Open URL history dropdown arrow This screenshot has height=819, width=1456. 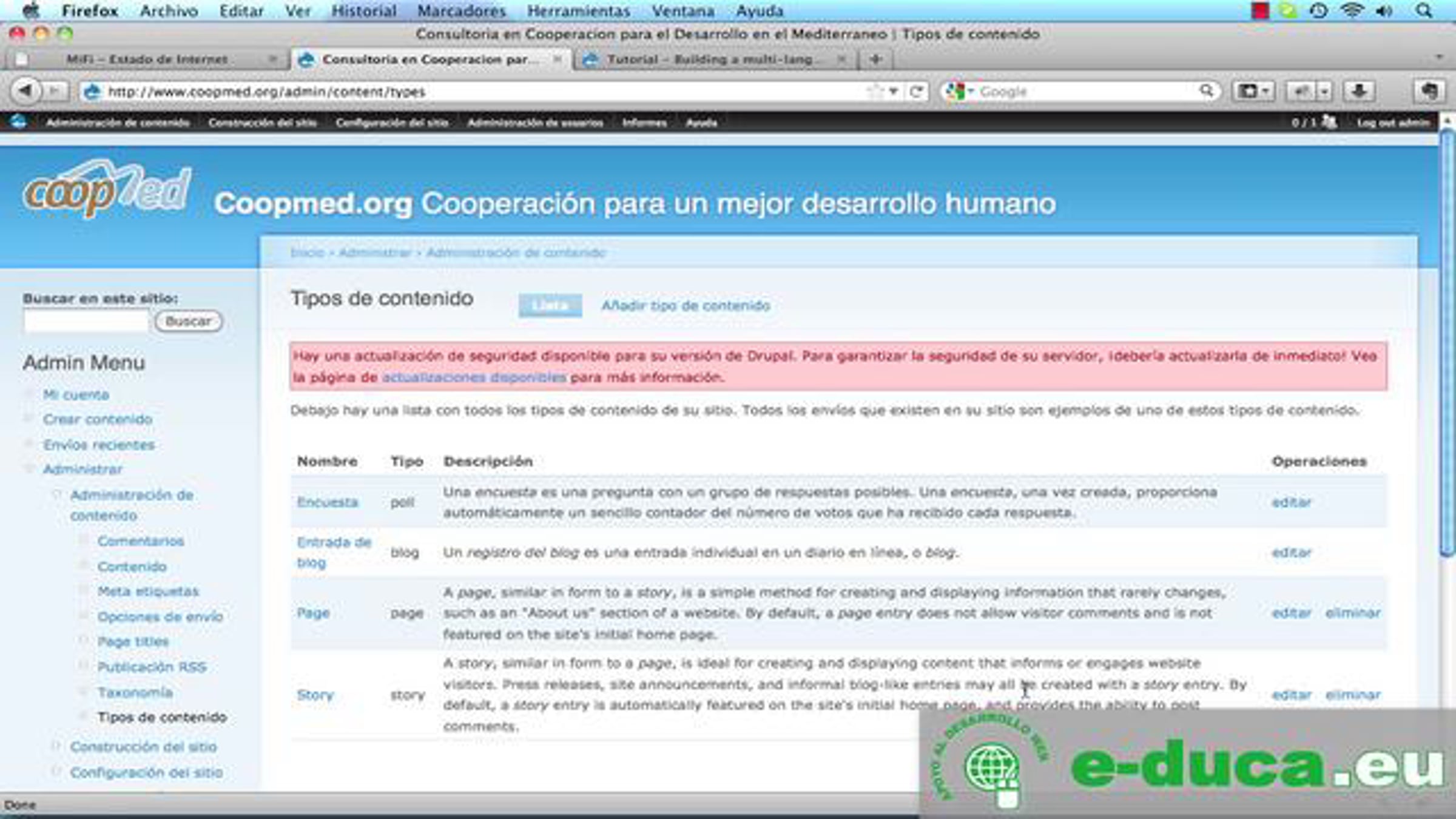893,92
